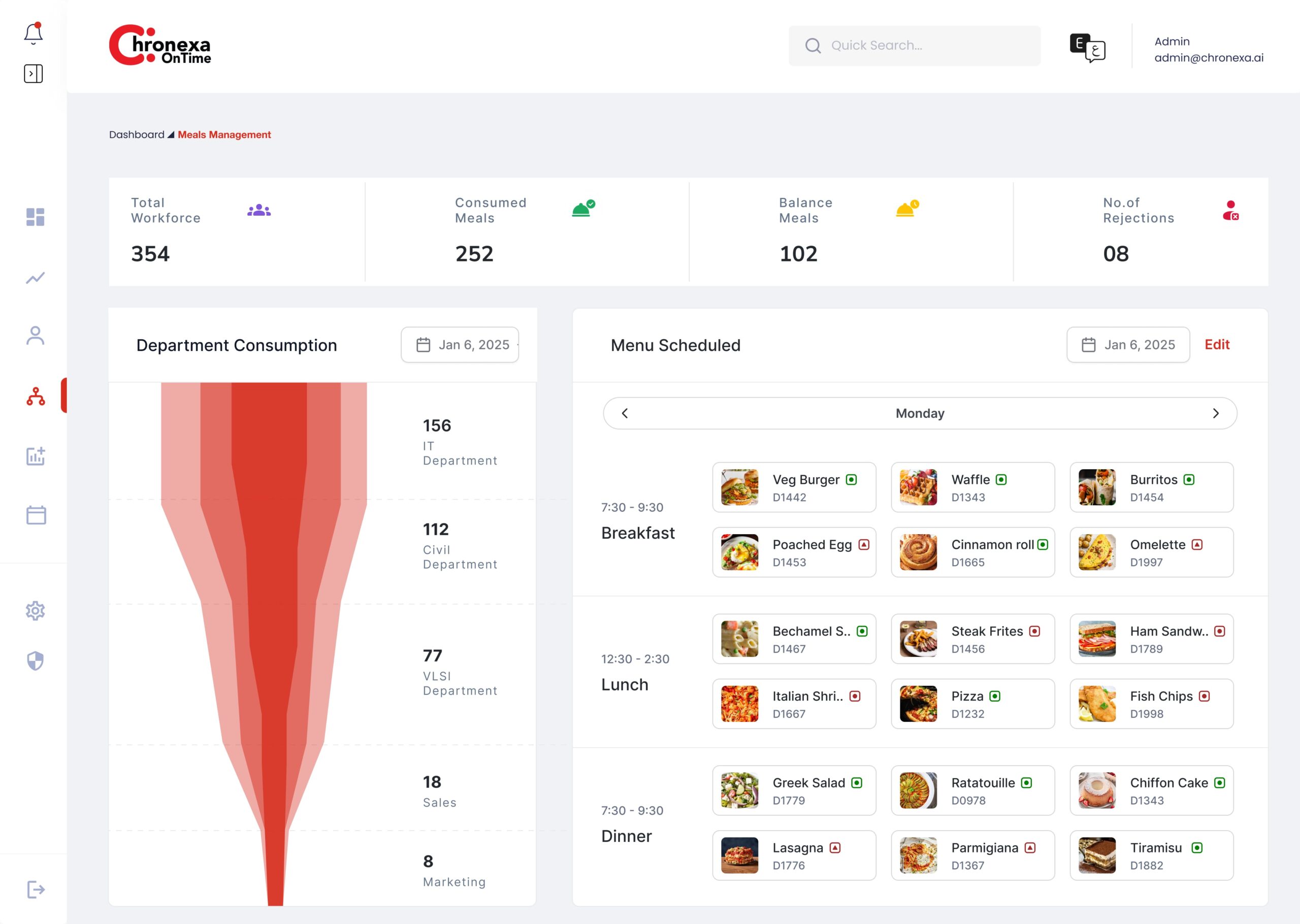1300x924 pixels.
Task: Click the logout icon in sidebar
Action: pyautogui.click(x=35, y=889)
